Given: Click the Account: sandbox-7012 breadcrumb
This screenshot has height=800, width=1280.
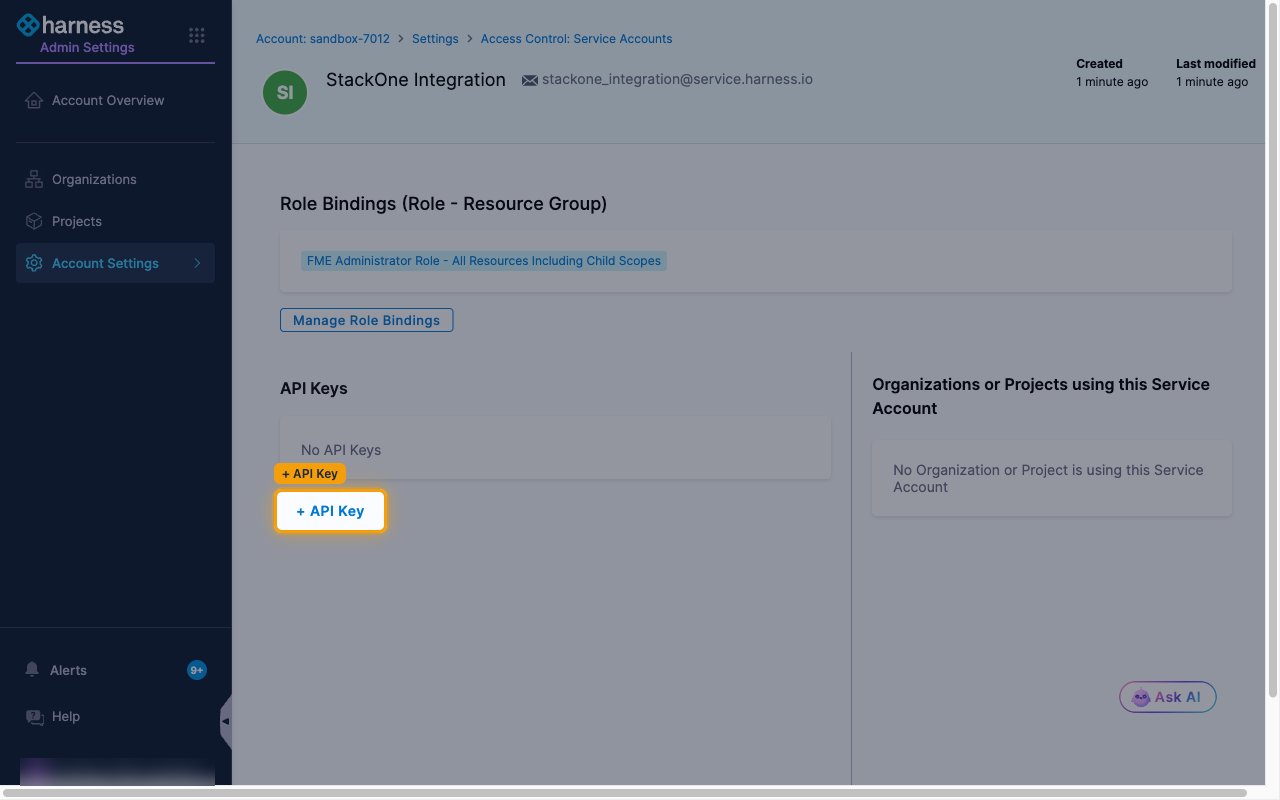Looking at the screenshot, I should pos(323,39).
